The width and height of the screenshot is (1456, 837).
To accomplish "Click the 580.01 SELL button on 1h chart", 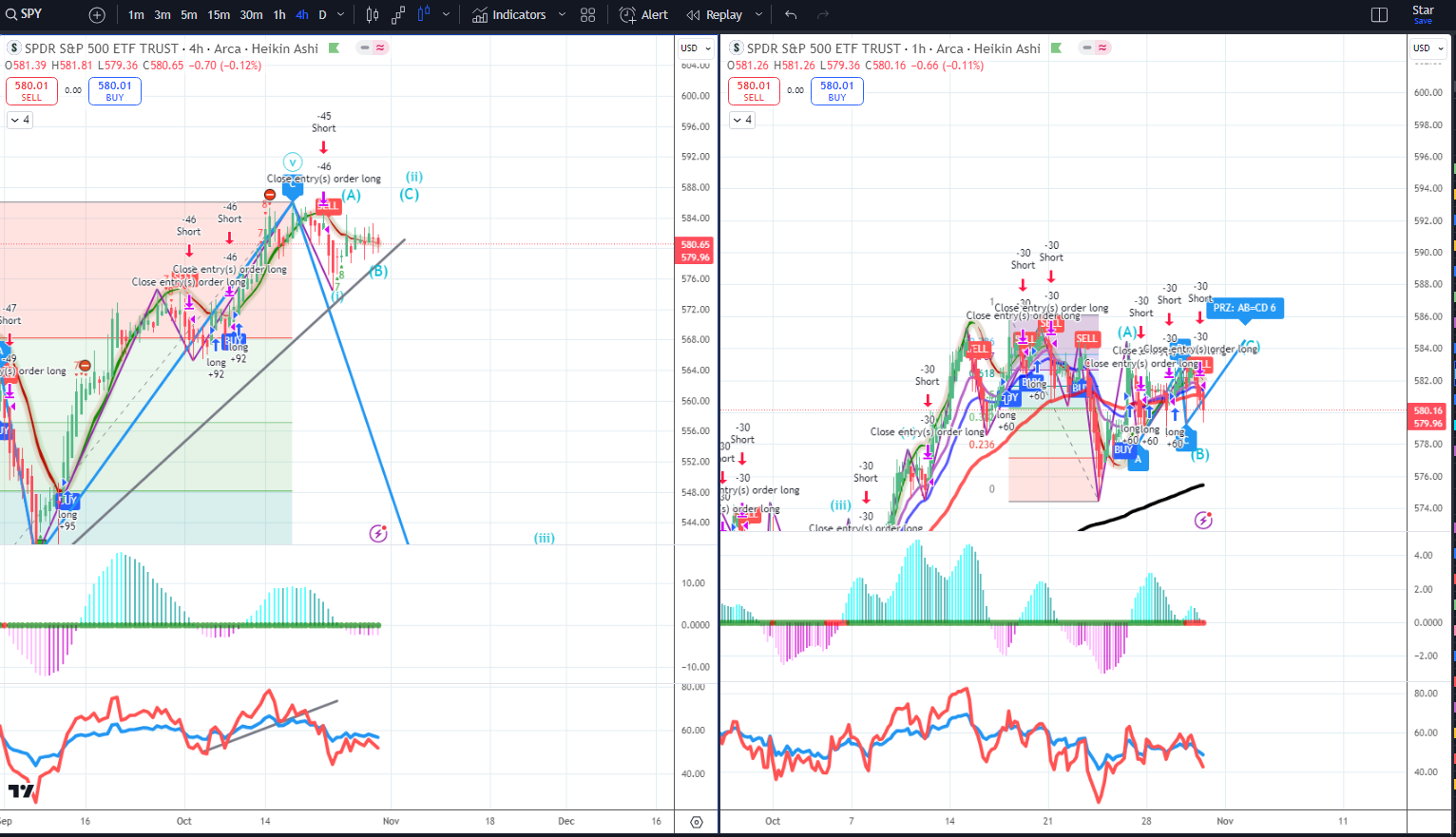I will [754, 90].
